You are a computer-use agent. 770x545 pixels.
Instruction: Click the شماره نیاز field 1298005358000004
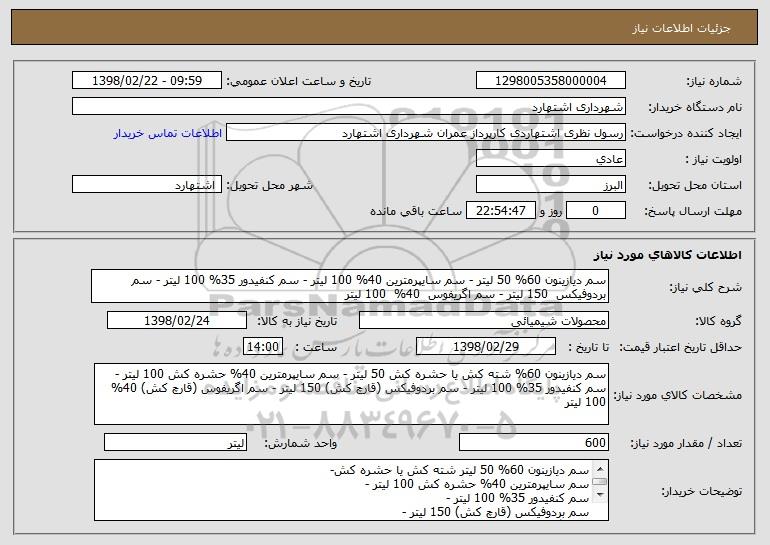[550, 81]
